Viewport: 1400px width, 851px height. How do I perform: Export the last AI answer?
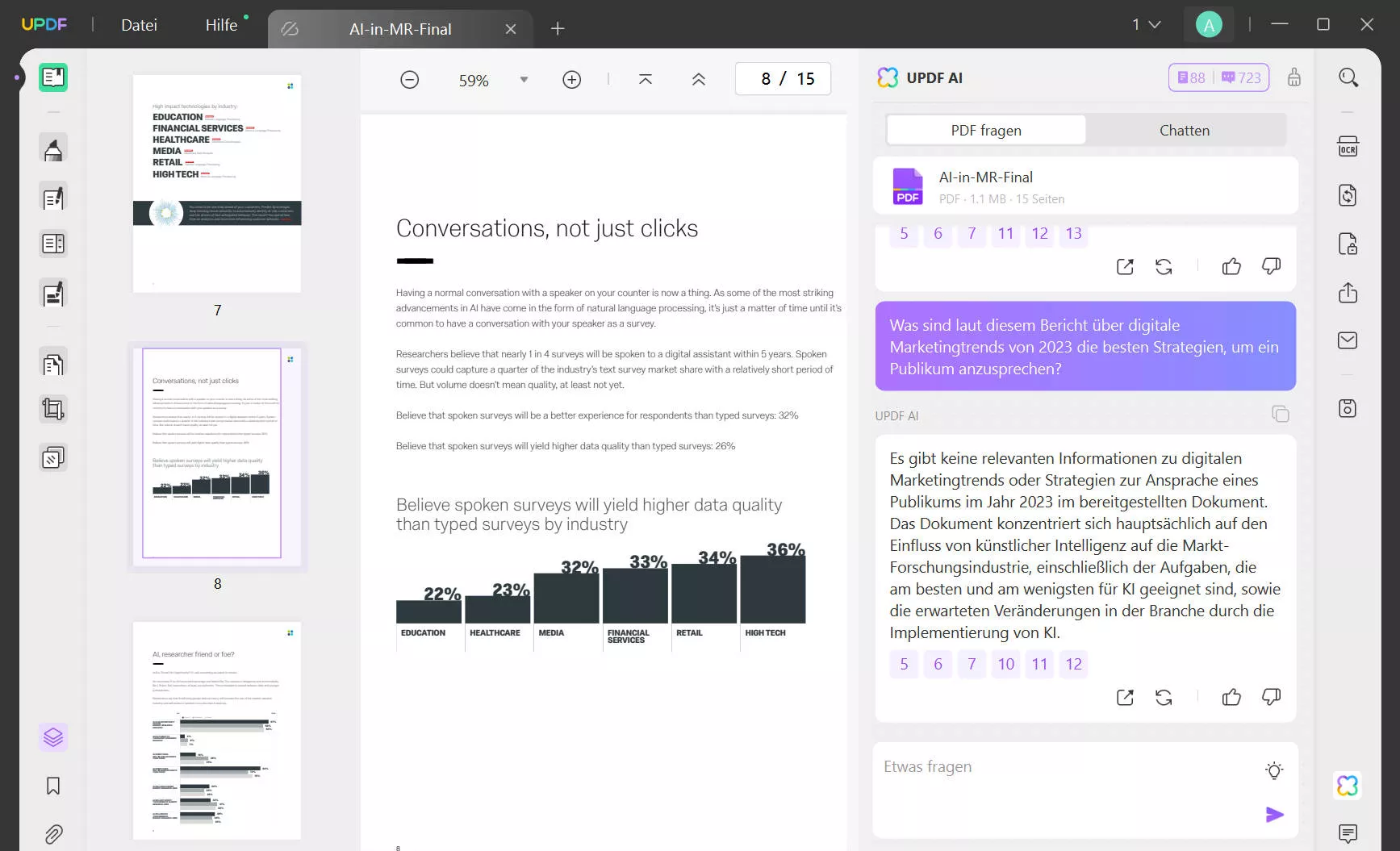(1125, 698)
